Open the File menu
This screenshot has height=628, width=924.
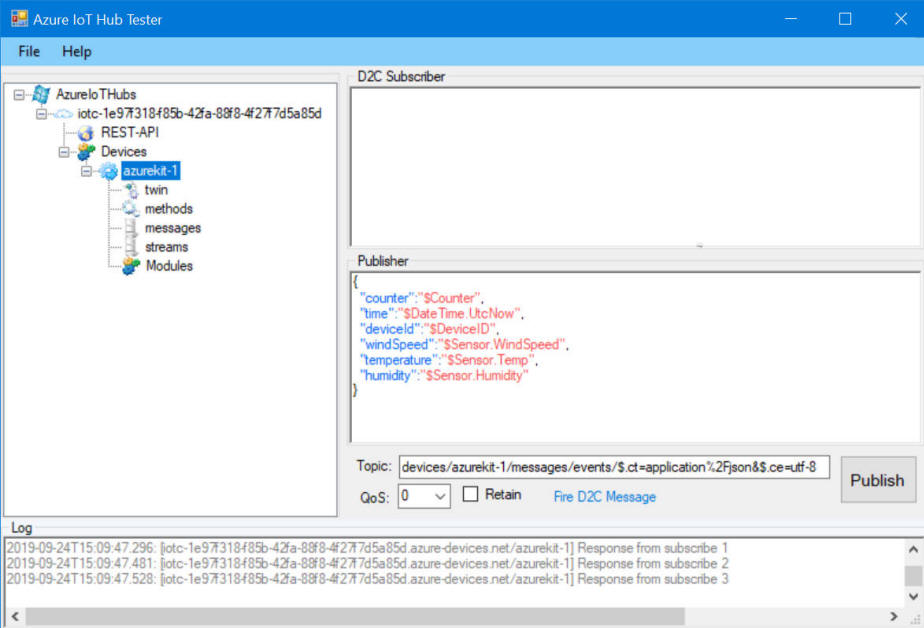pyautogui.click(x=29, y=52)
